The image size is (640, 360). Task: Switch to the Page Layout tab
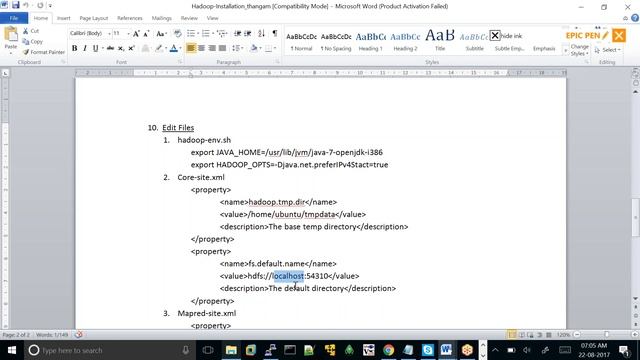(93, 18)
